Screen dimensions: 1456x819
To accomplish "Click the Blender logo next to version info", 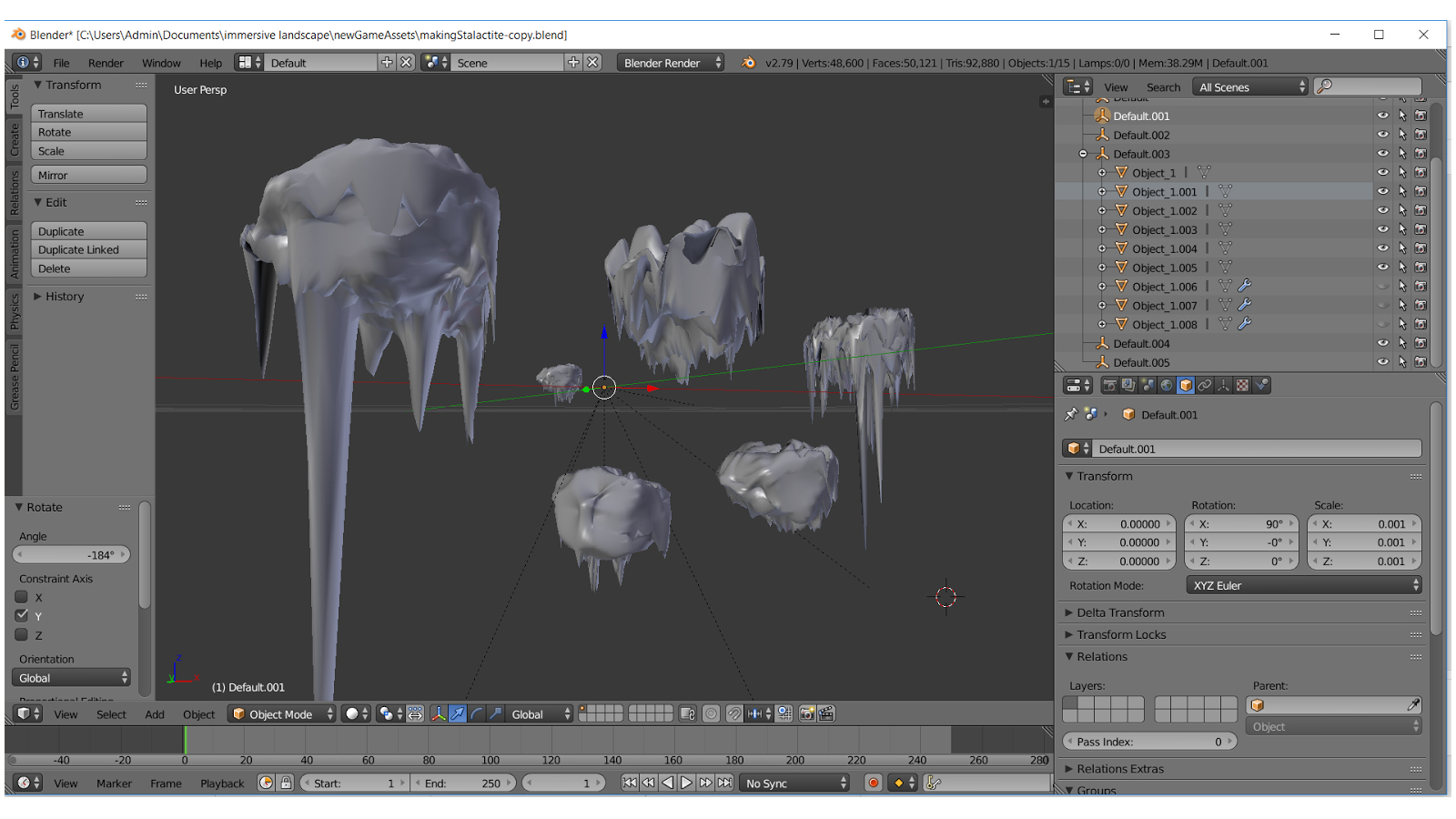I will point(748,63).
